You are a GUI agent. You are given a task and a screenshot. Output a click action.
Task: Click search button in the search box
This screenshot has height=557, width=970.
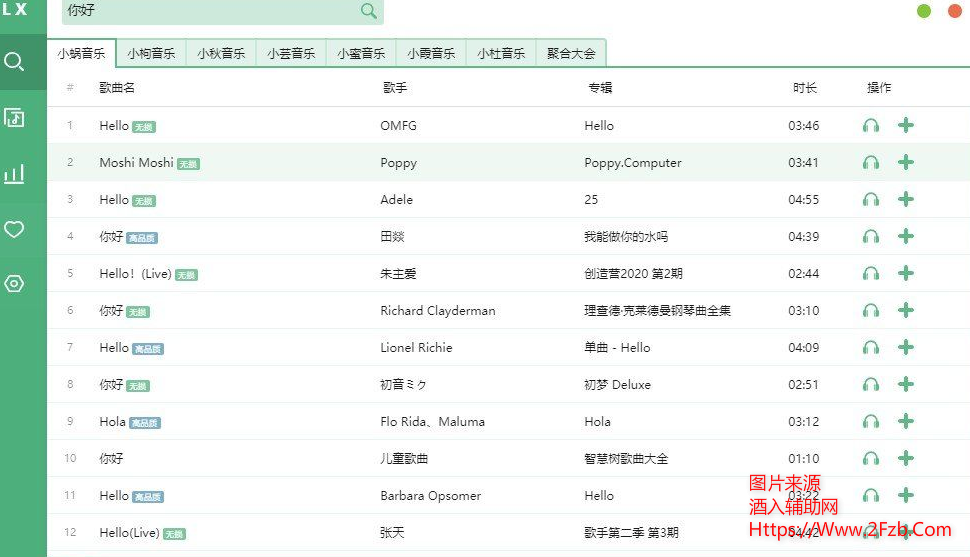tap(369, 11)
